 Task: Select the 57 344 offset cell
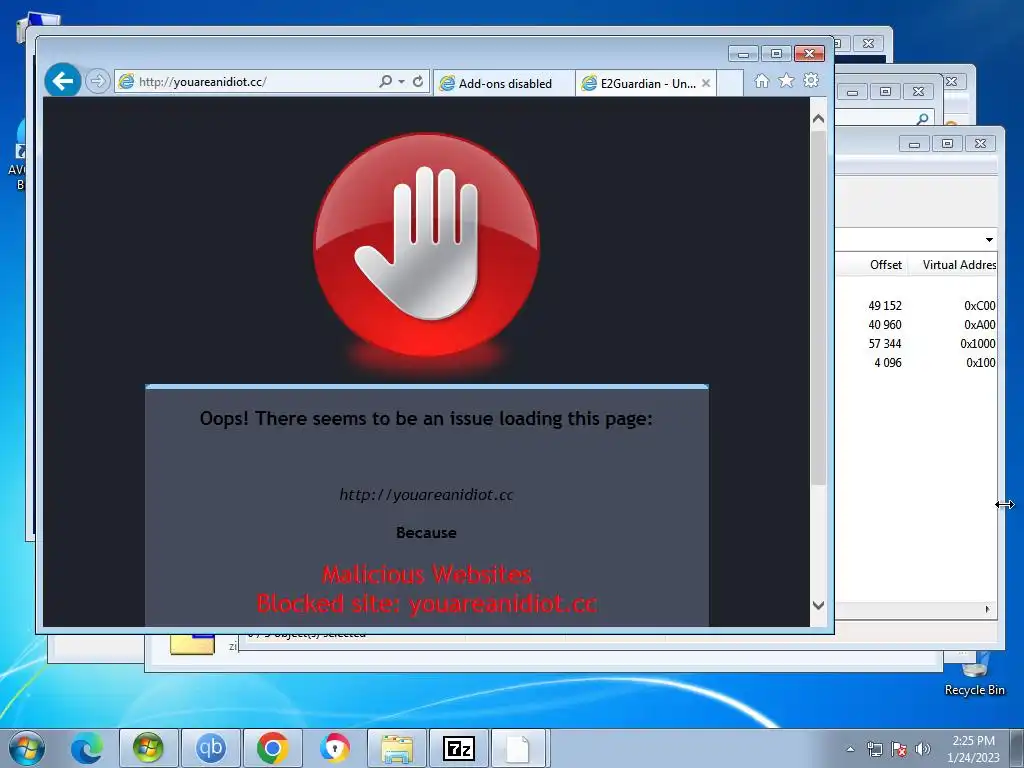point(885,344)
